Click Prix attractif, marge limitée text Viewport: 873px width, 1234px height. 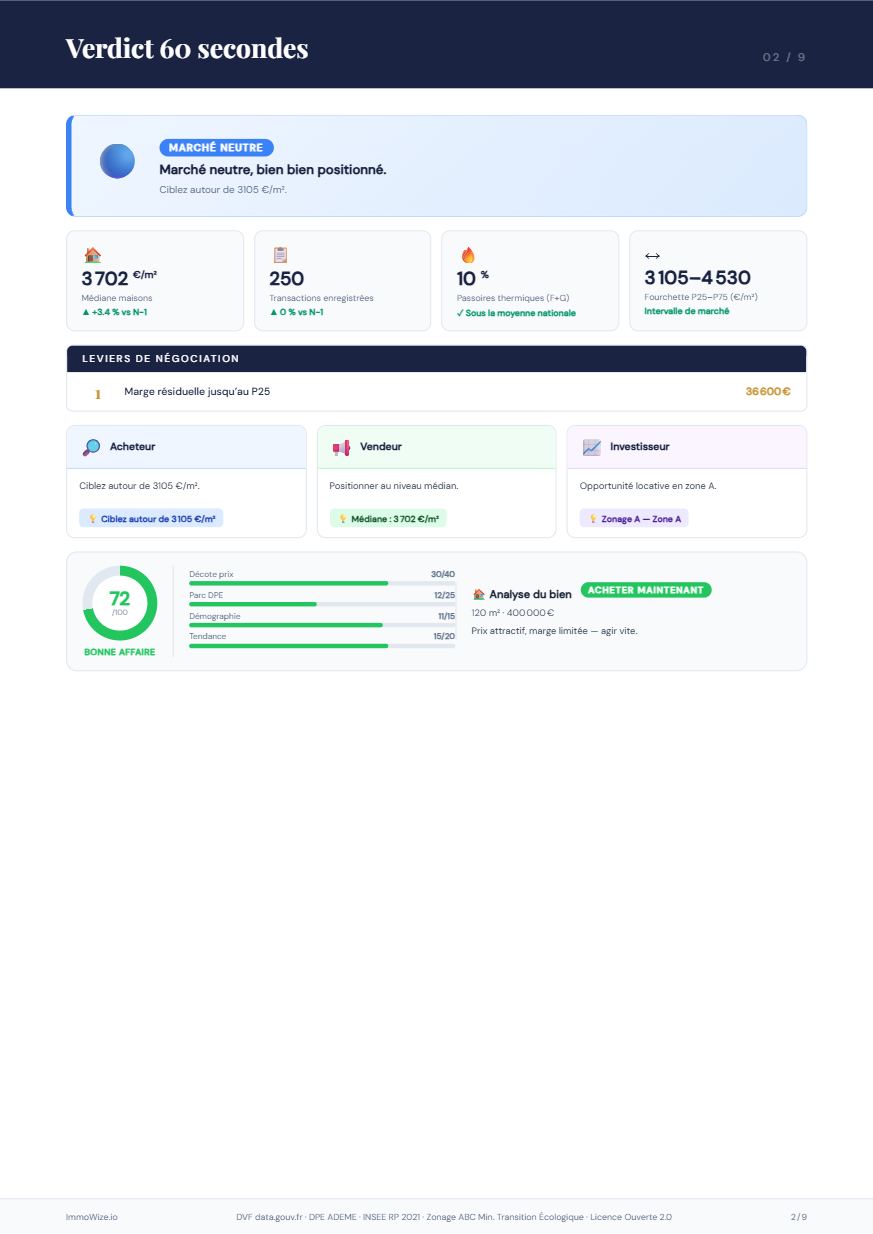coord(554,631)
